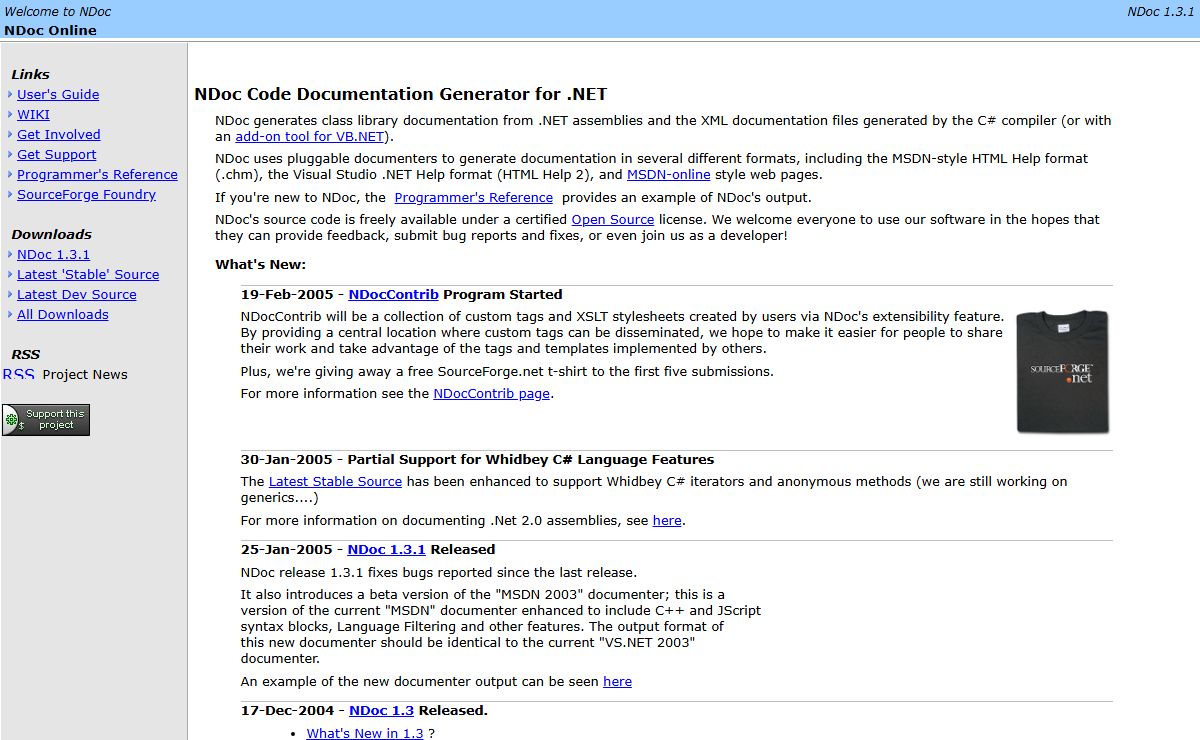
Task: Click the Downloads sidebar heading
Action: click(x=51, y=234)
